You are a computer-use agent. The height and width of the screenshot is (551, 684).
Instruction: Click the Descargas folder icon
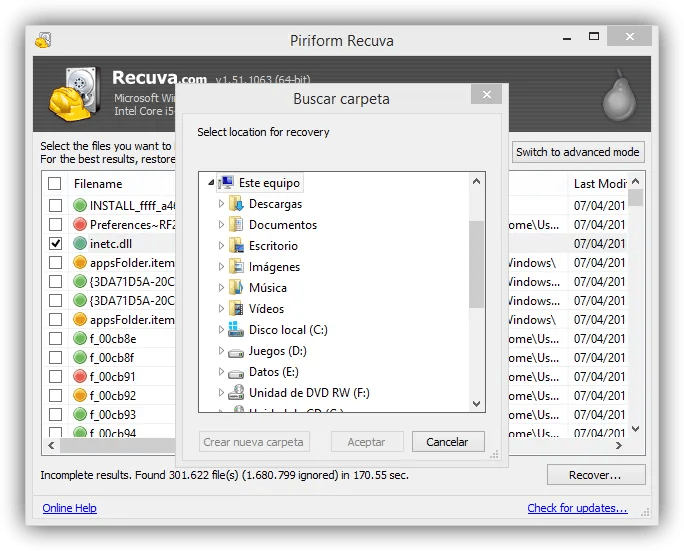[236, 204]
